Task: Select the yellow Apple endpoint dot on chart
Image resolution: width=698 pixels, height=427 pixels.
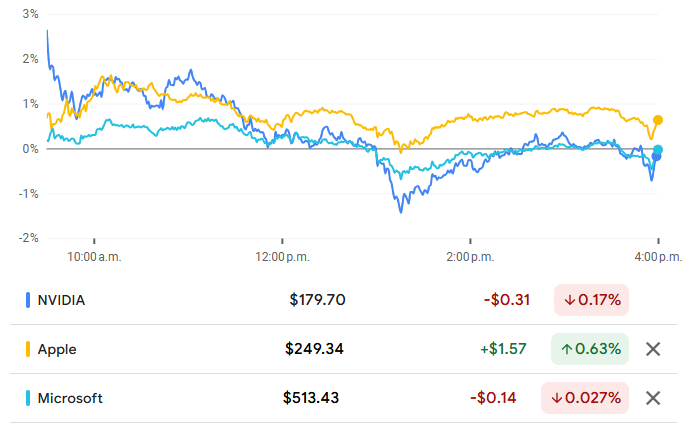Action: [x=658, y=120]
